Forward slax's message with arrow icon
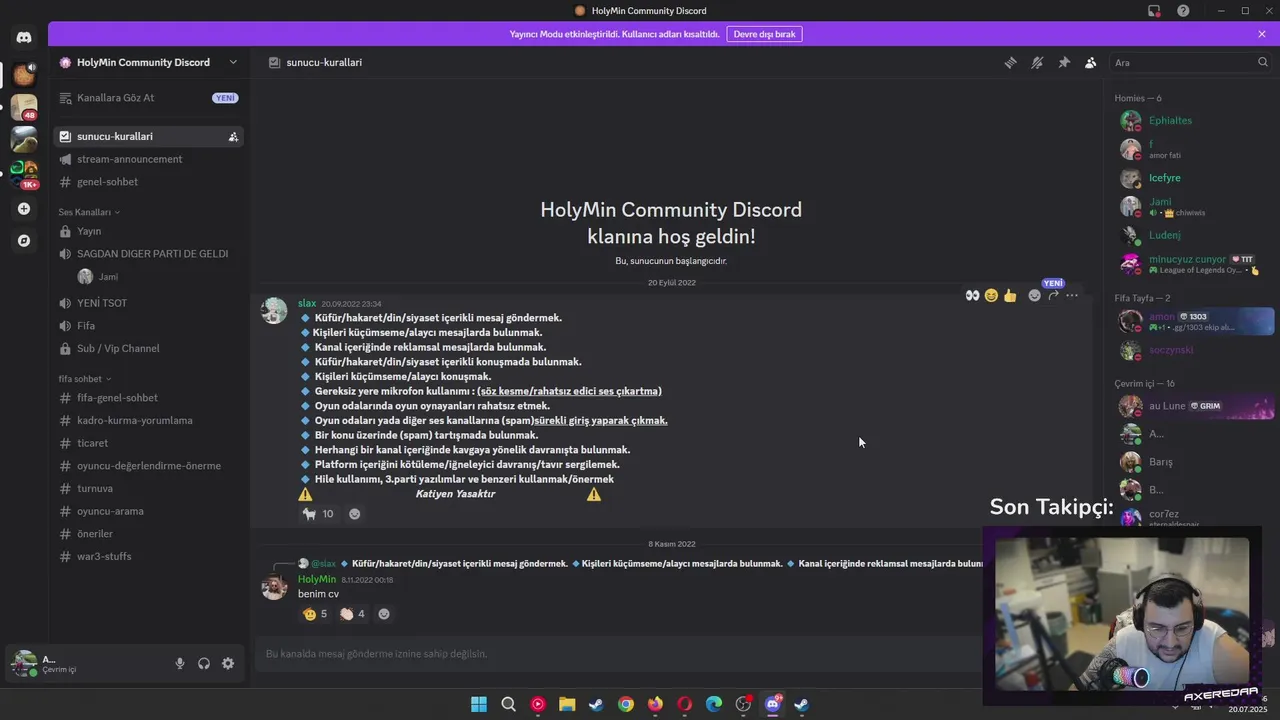The image size is (1280, 720). click(x=1053, y=295)
